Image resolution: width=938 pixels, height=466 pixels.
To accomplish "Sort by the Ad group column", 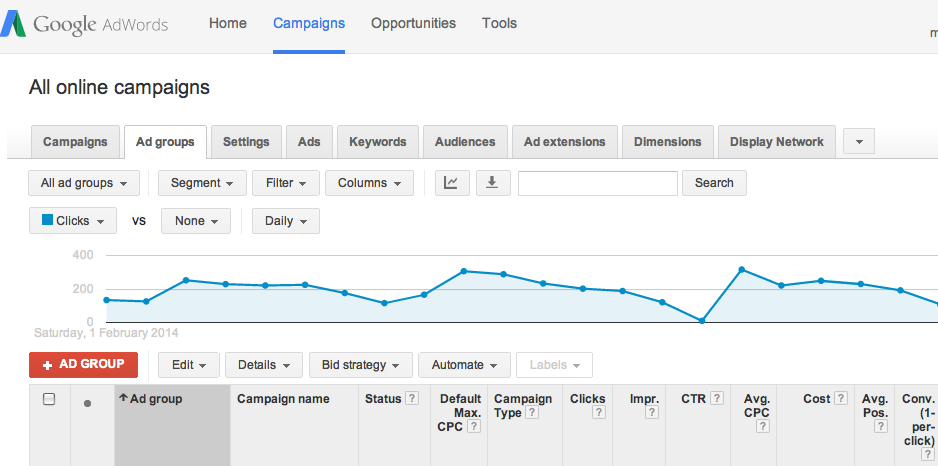I will pos(156,399).
